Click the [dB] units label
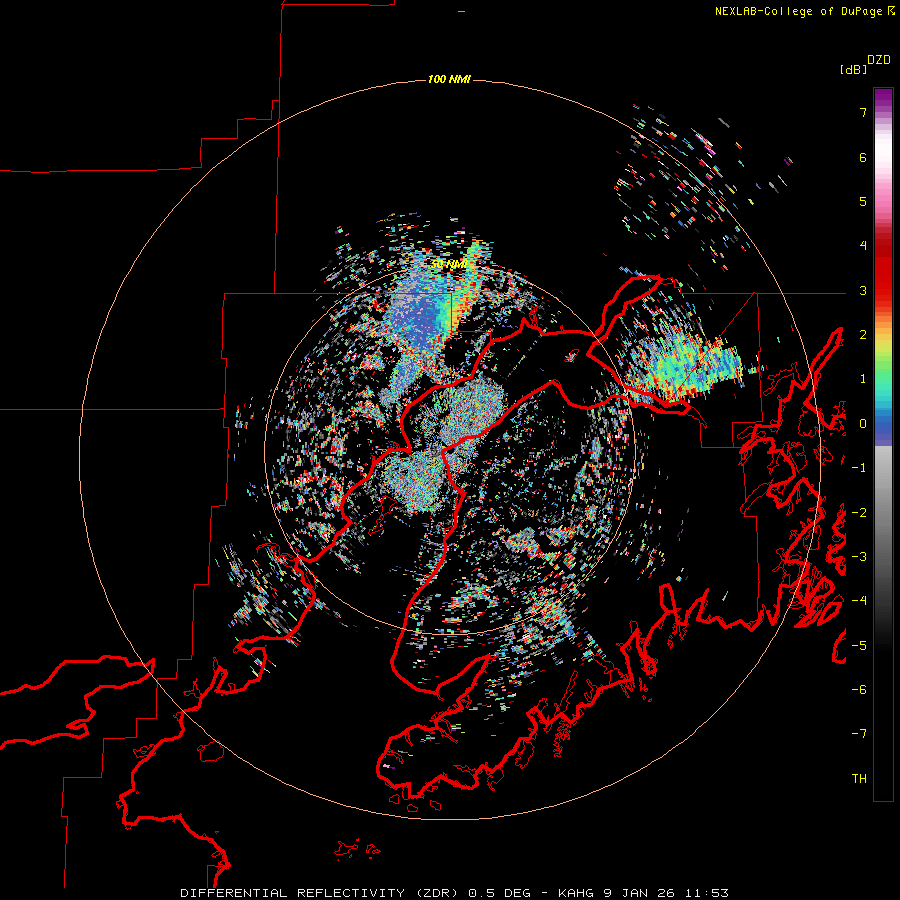The height and width of the screenshot is (900, 900). (853, 70)
